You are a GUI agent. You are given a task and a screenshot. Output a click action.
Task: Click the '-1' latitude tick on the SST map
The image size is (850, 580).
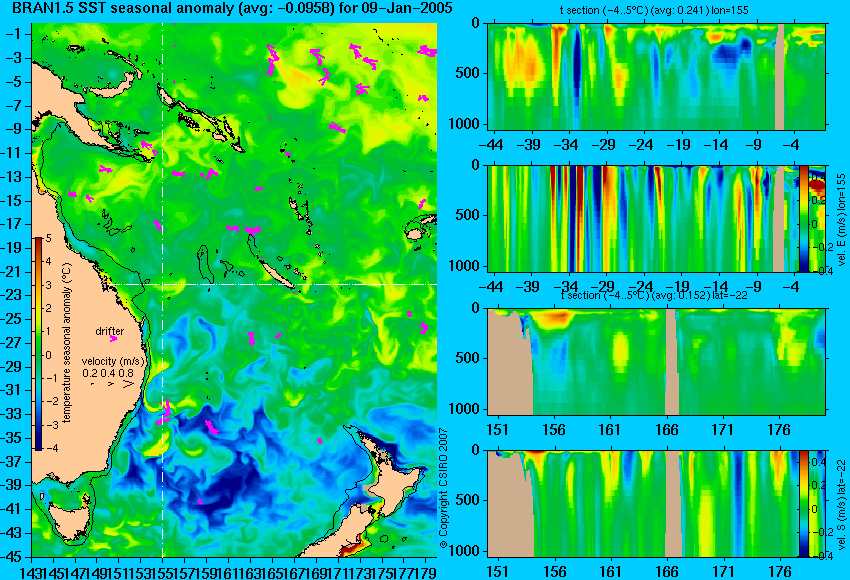pos(15,34)
